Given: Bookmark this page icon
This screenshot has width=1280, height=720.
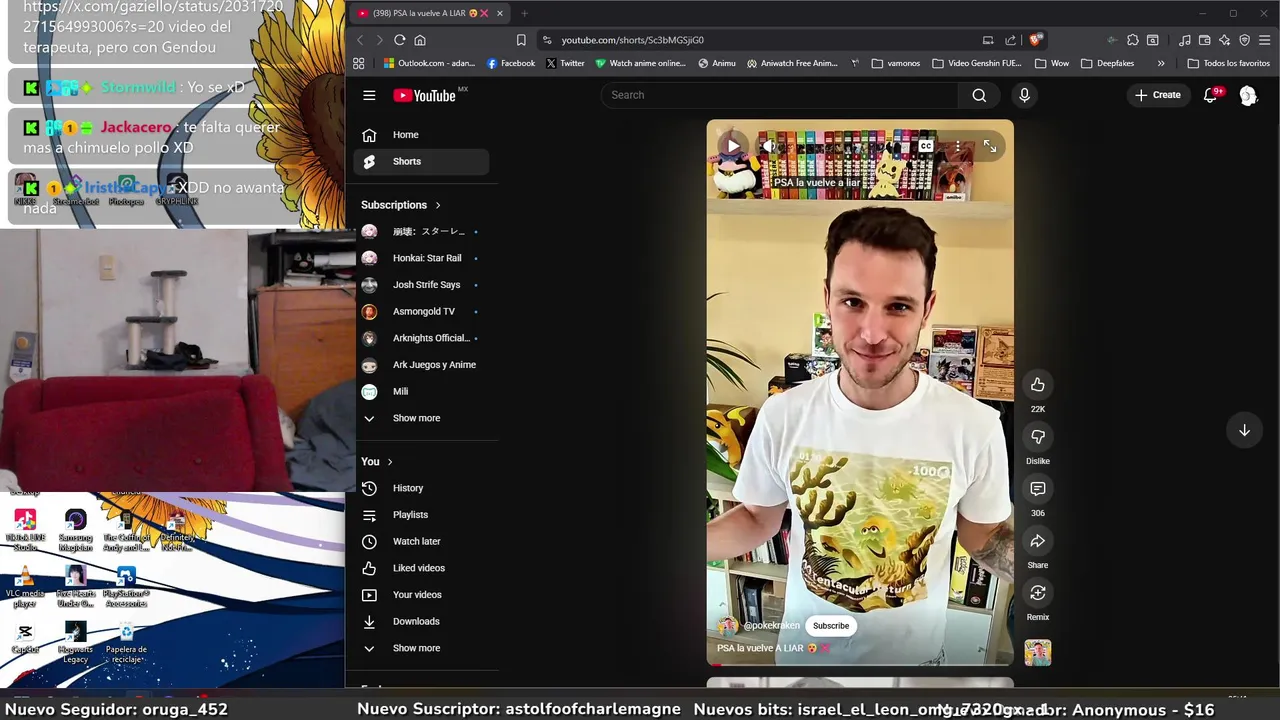Looking at the screenshot, I should [521, 40].
